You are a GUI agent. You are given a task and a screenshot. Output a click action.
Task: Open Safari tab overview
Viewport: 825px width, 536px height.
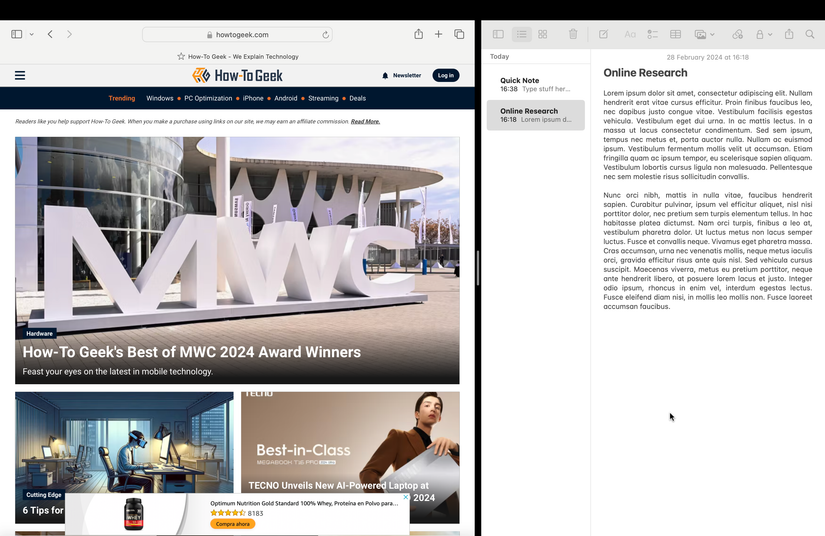click(x=459, y=34)
